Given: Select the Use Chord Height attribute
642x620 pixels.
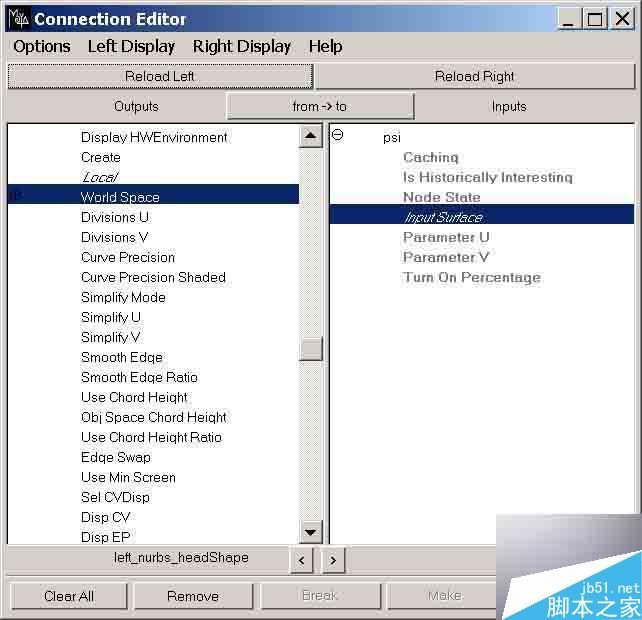Looking at the screenshot, I should (134, 397).
